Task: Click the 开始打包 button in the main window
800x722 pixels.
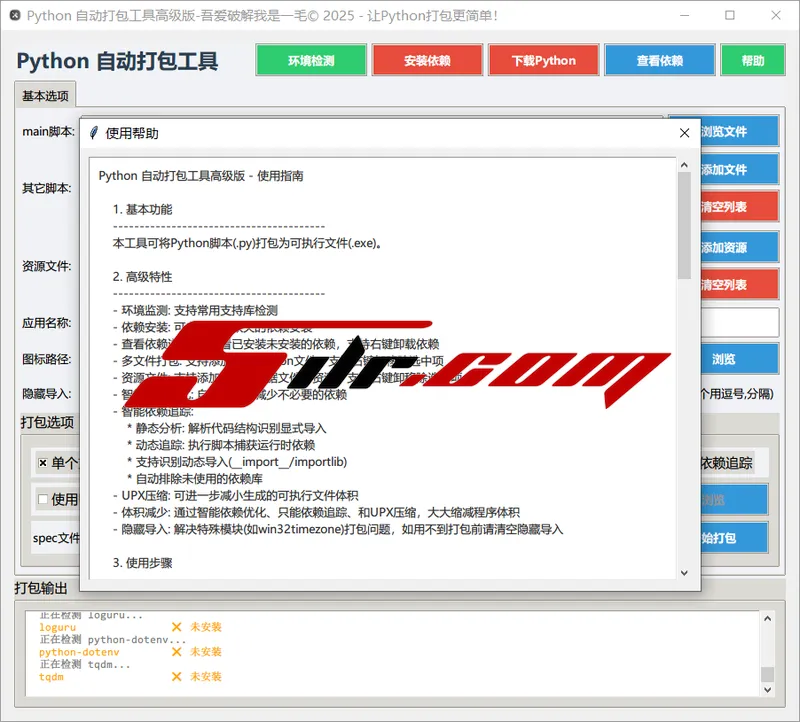Action: [x=735, y=538]
